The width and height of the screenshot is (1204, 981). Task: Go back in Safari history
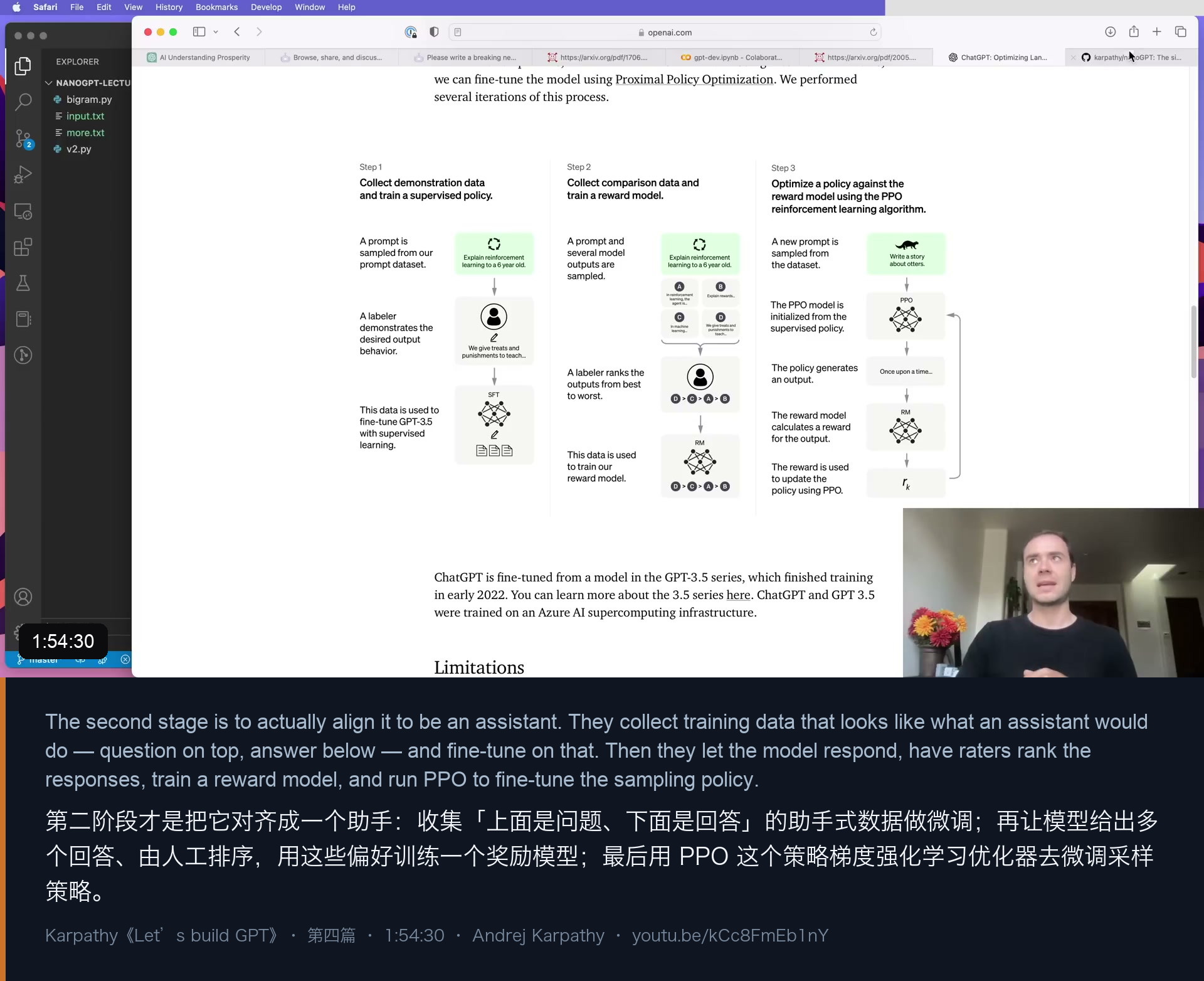(237, 32)
